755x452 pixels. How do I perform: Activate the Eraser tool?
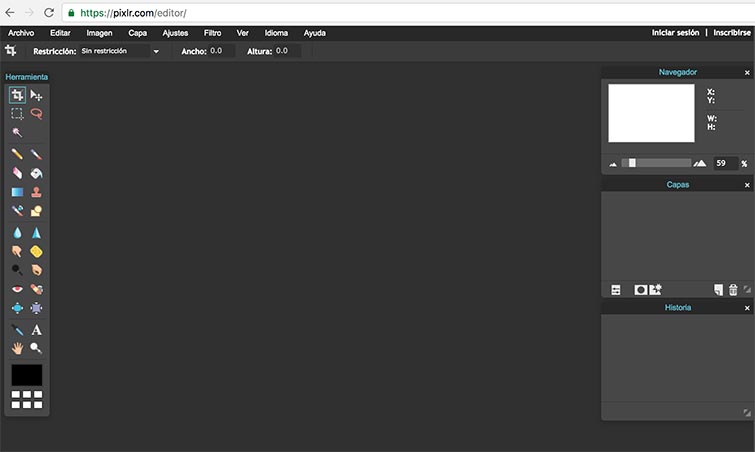tap(17, 173)
